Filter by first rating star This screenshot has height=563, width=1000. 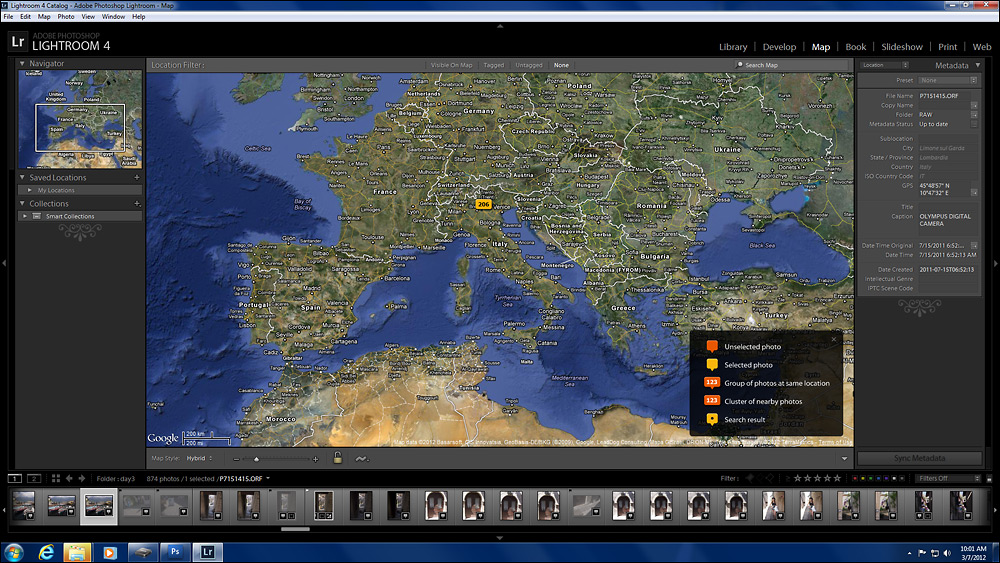(797, 478)
